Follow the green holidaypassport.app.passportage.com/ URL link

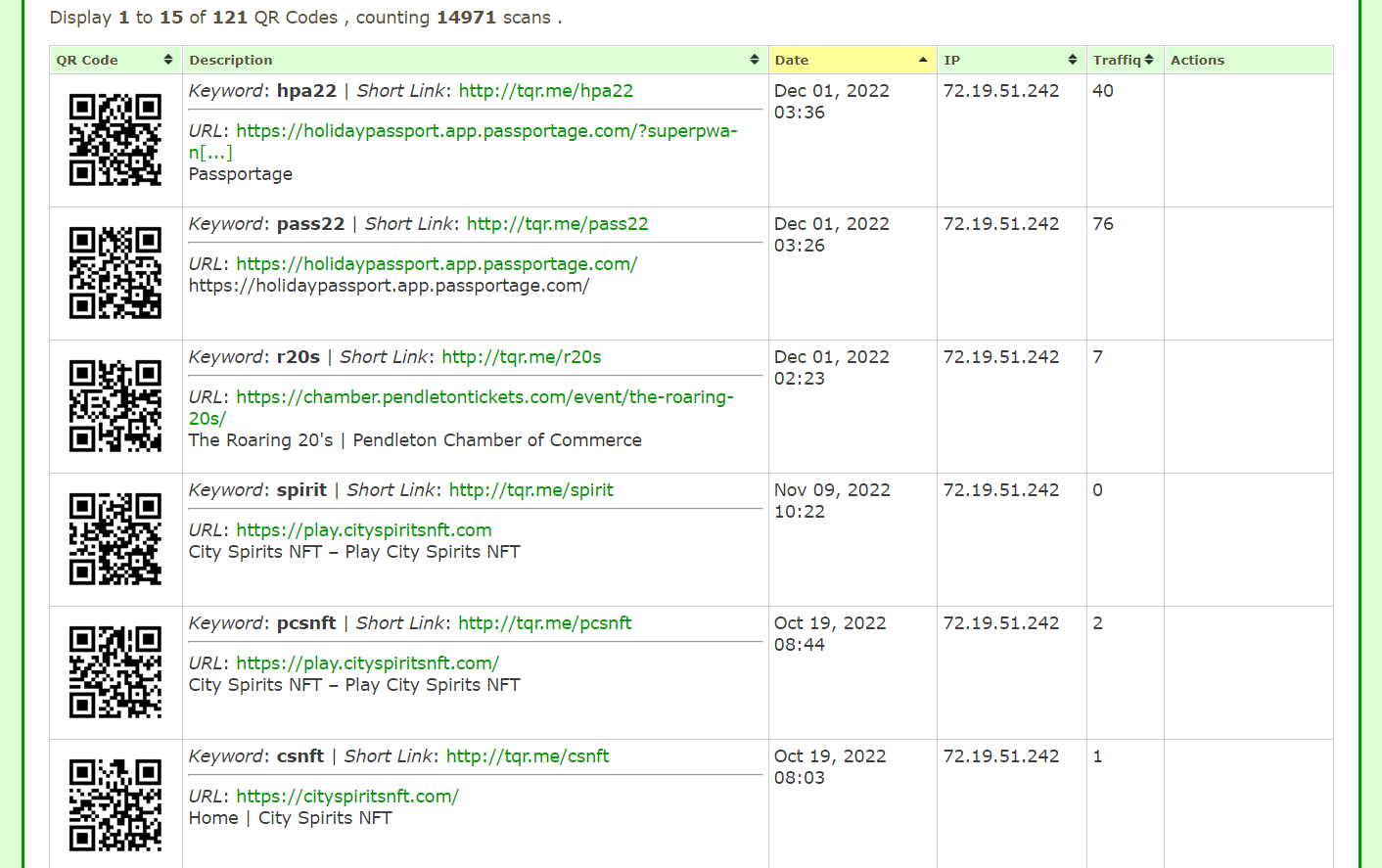[437, 264]
